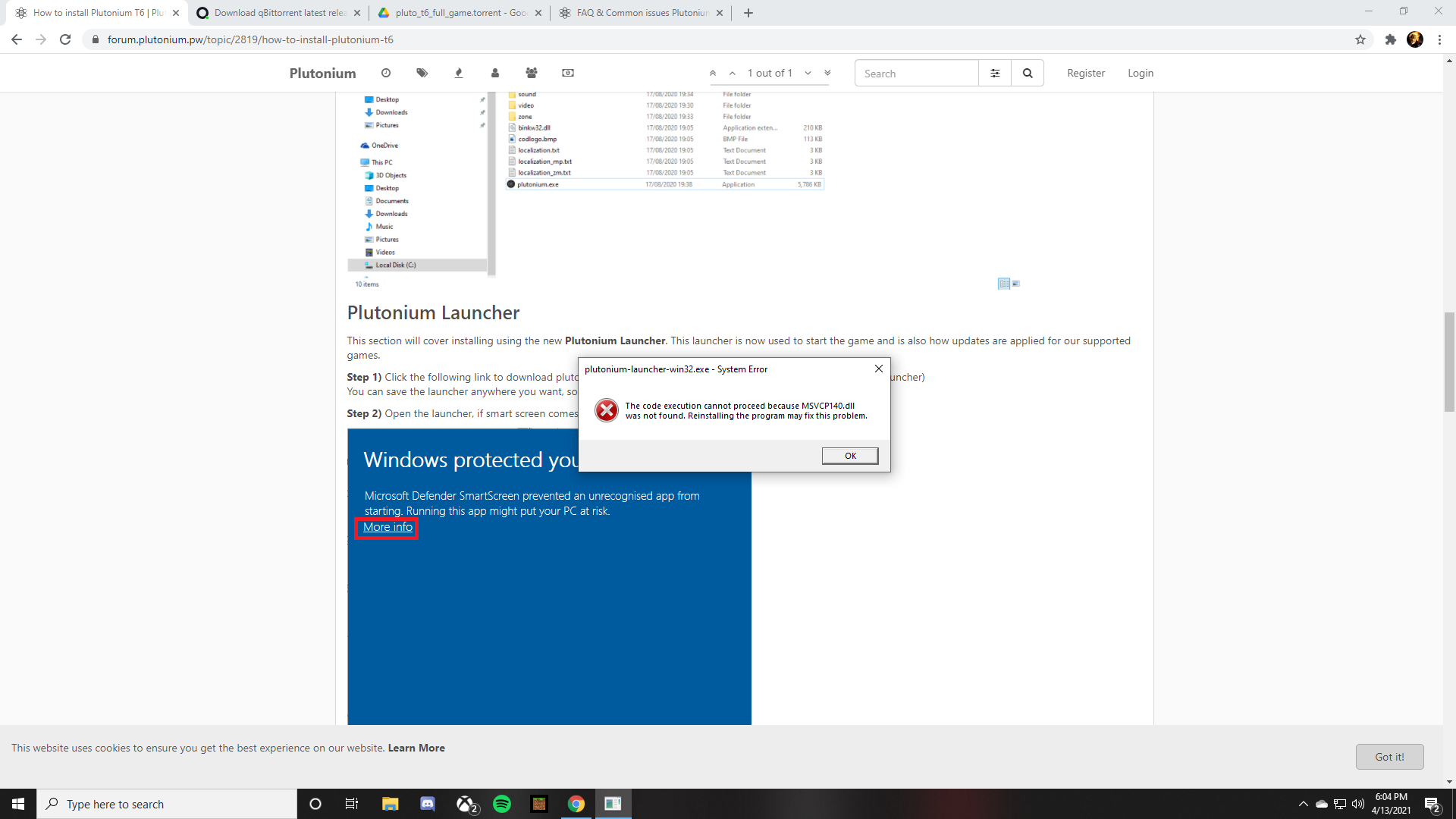Viewport: 1456px width, 819px height.
Task: Open the '1 out of 1' post navigator
Action: click(x=770, y=73)
